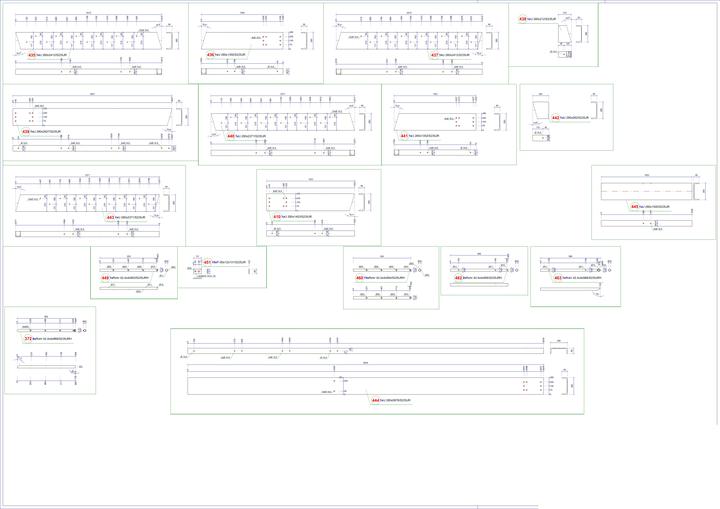Select the red part number label 437
The image size is (720, 509).
pos(434,55)
